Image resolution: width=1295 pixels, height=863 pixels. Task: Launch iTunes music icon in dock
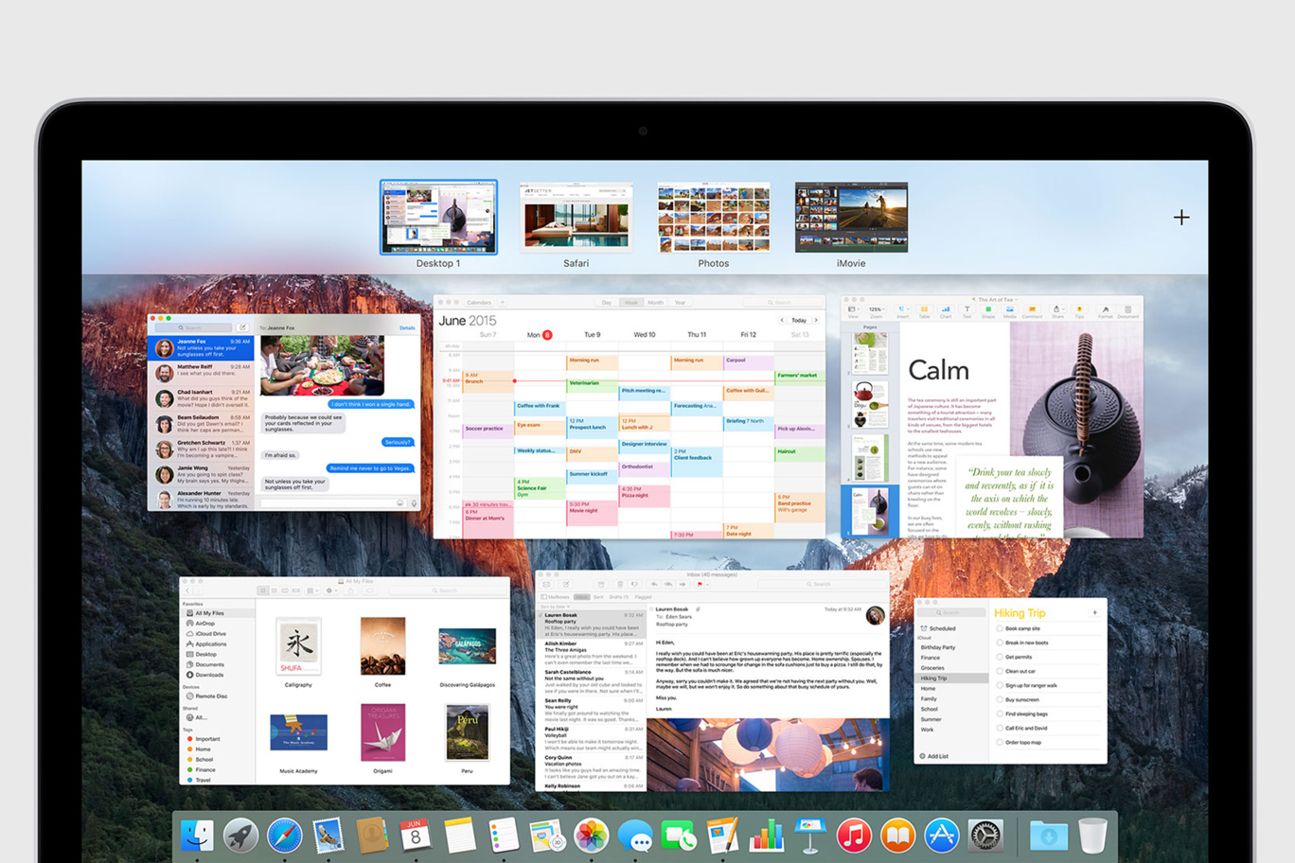[x=854, y=836]
